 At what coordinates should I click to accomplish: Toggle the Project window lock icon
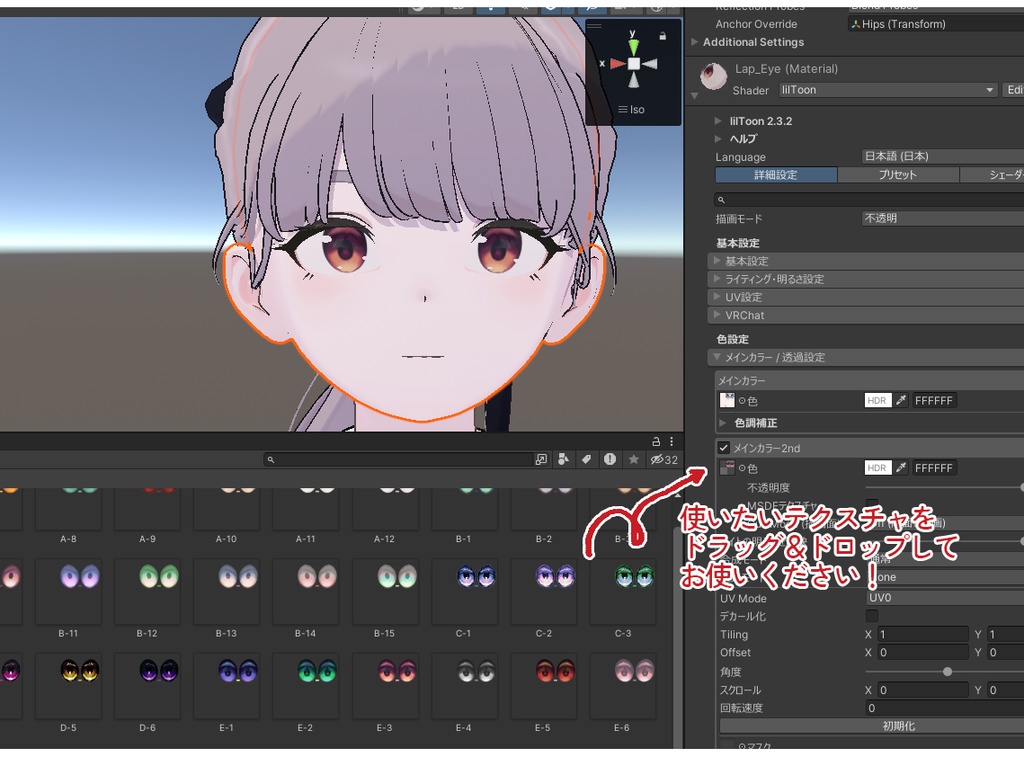pyautogui.click(x=656, y=442)
